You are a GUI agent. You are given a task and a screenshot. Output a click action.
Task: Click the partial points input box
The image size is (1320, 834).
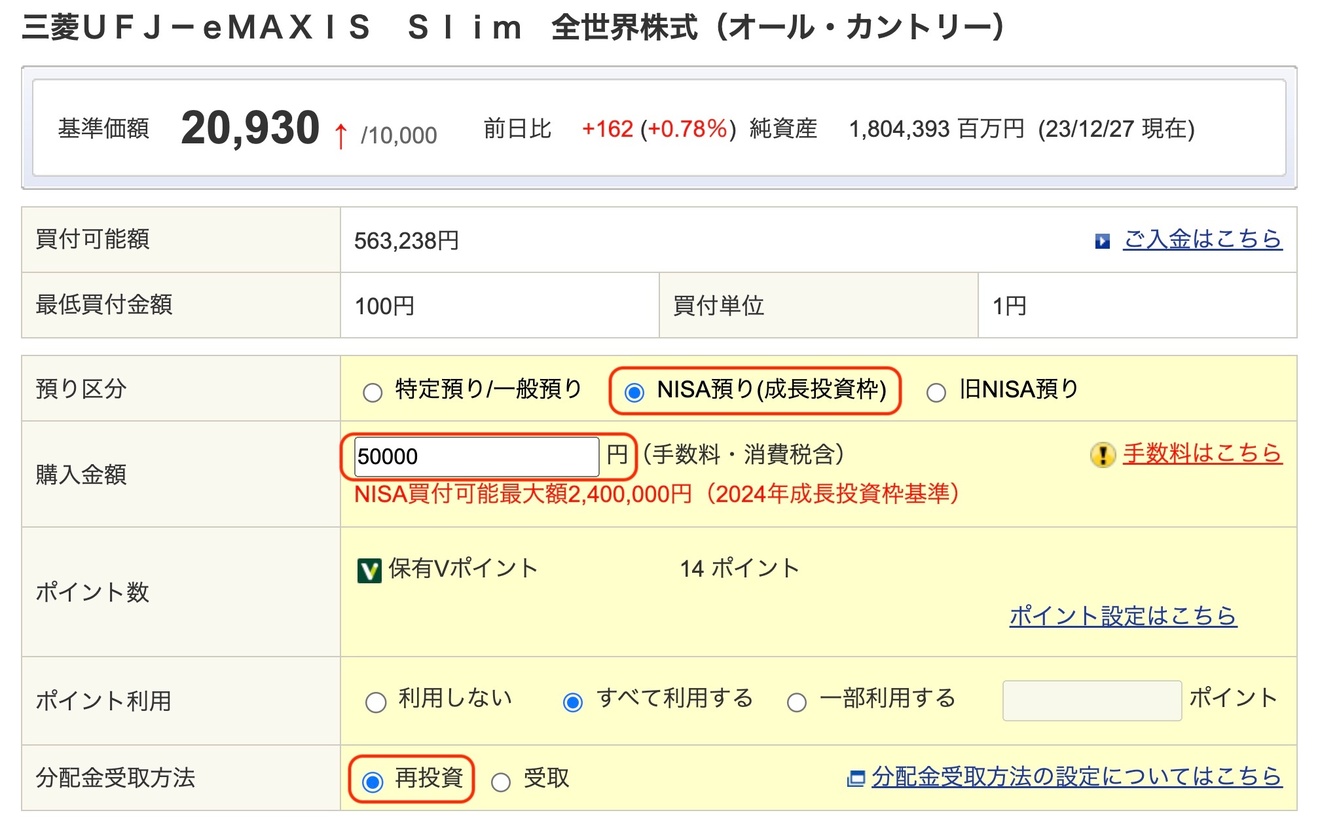pos(1092,701)
